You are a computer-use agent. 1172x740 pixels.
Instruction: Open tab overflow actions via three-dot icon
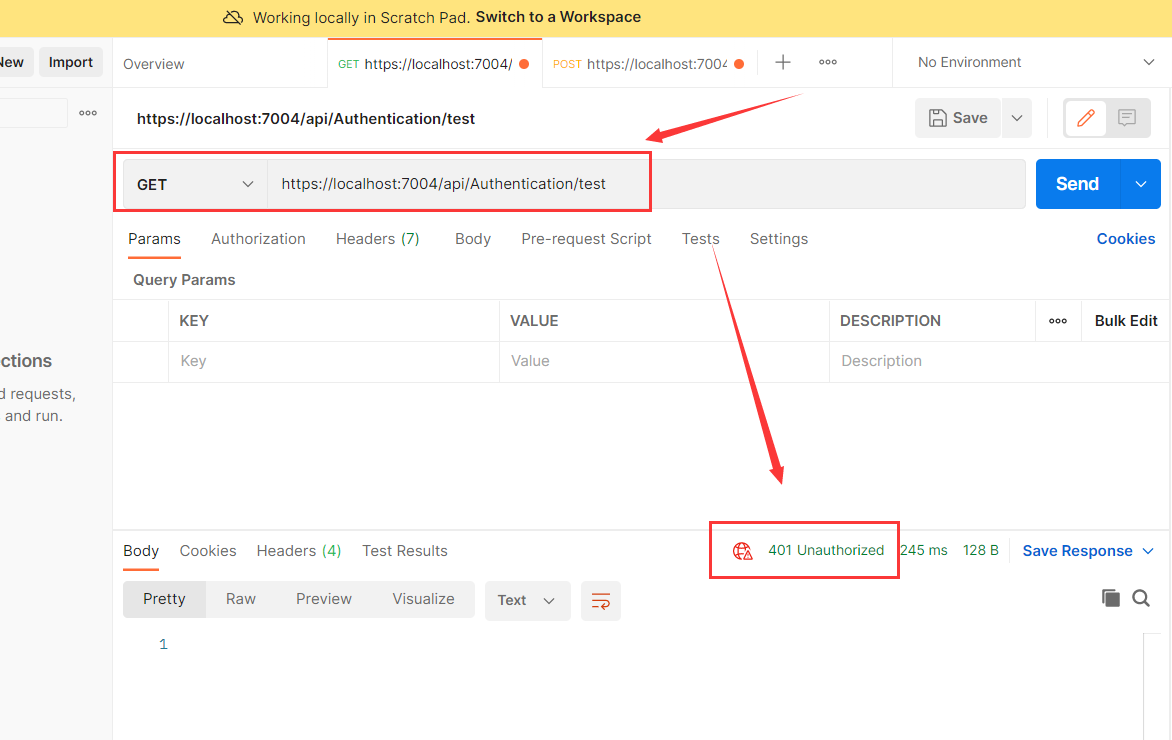click(827, 61)
